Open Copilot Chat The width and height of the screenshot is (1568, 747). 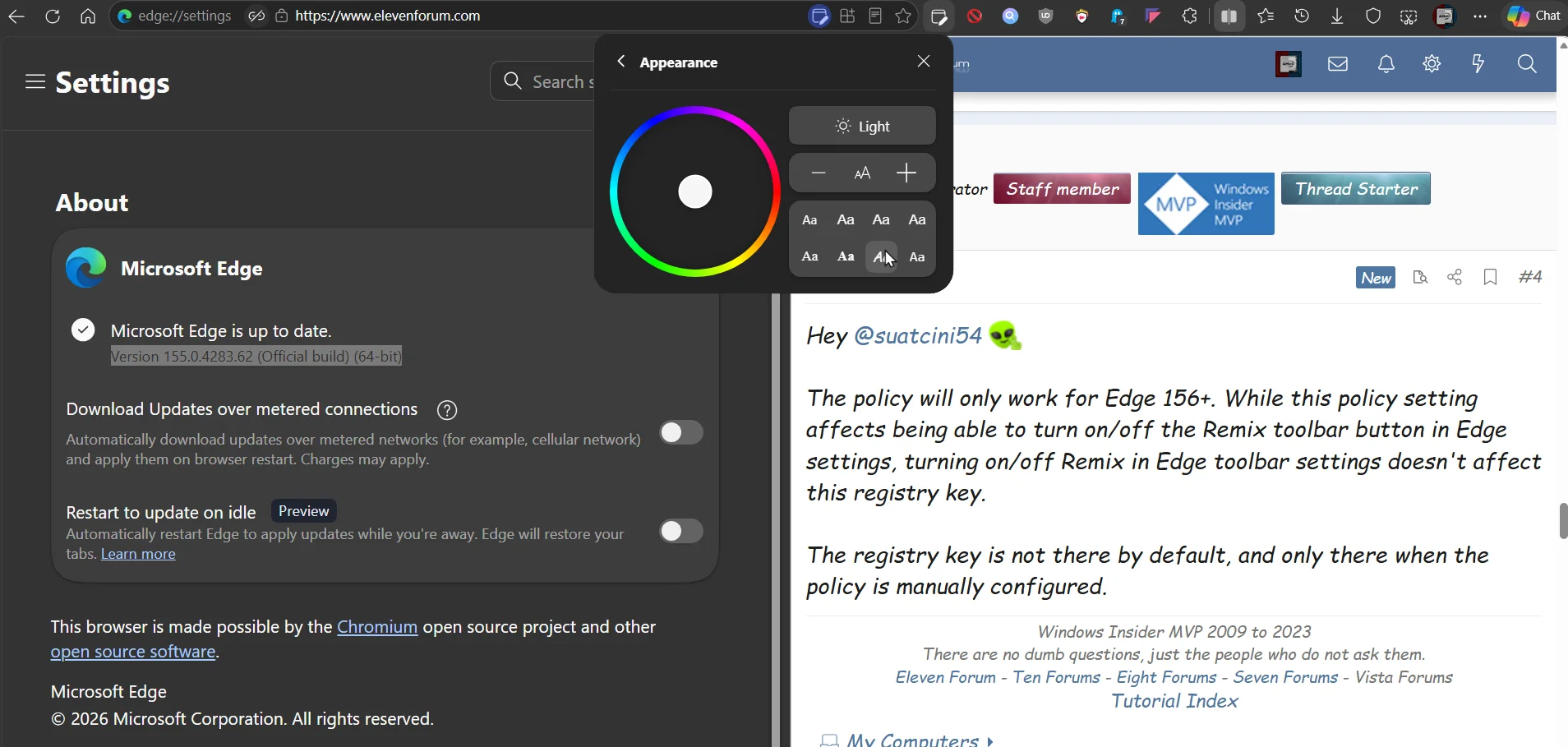1533,16
